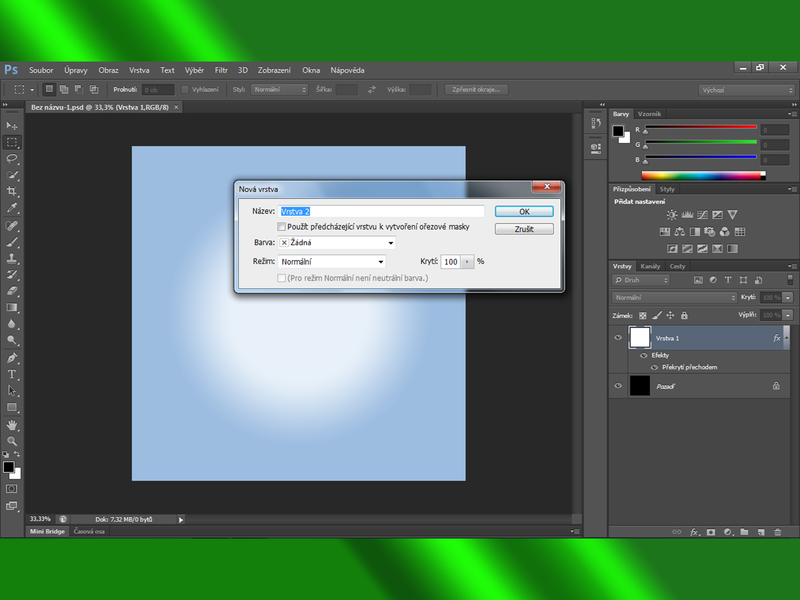Image resolution: width=800 pixels, height=600 pixels.
Task: Toggle visibility of the Pozadí layer
Action: pyautogui.click(x=618, y=385)
